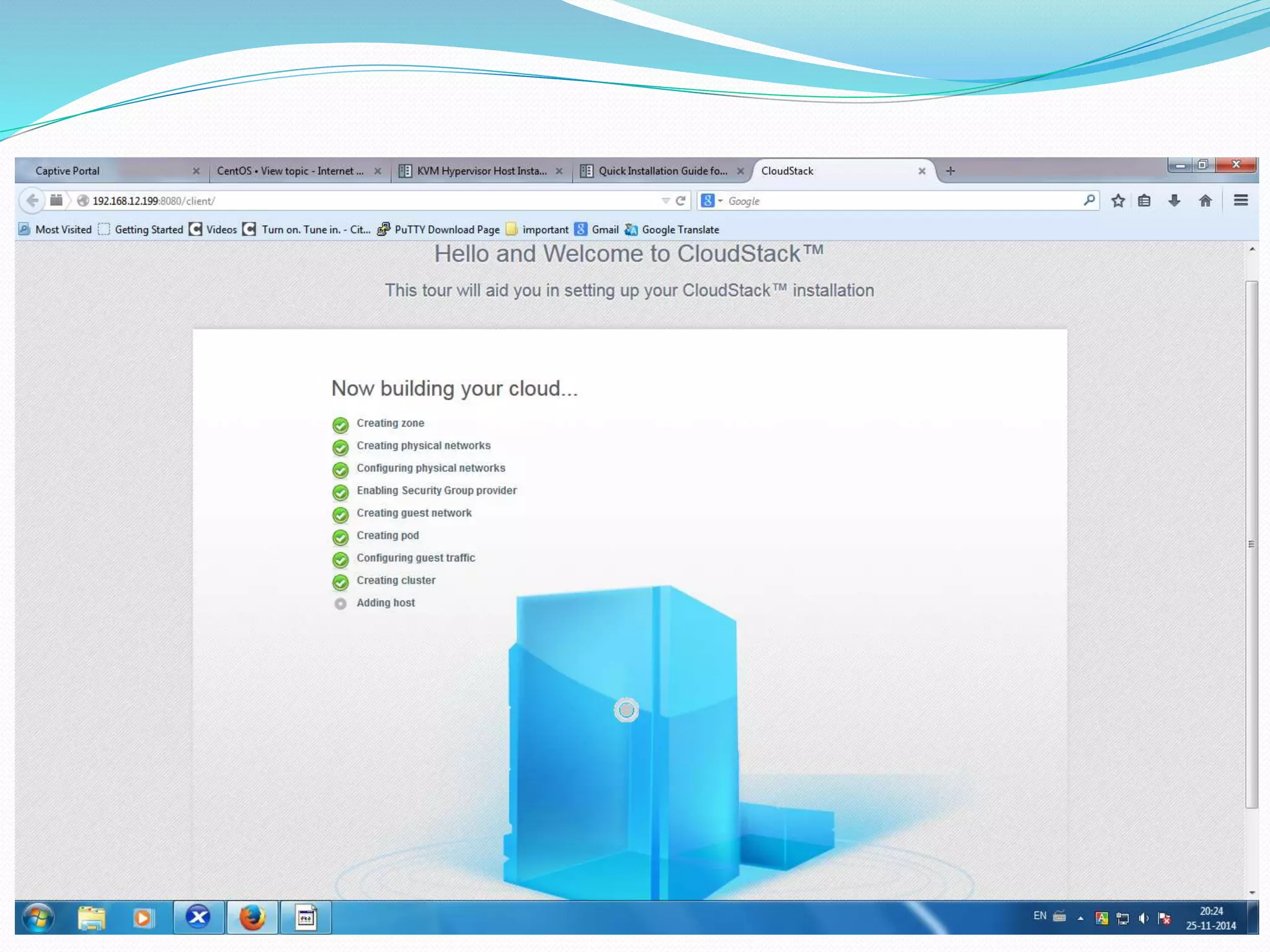Switch to the Captive Portal tab
Screen dimensions: 1270x952
pos(67,170)
